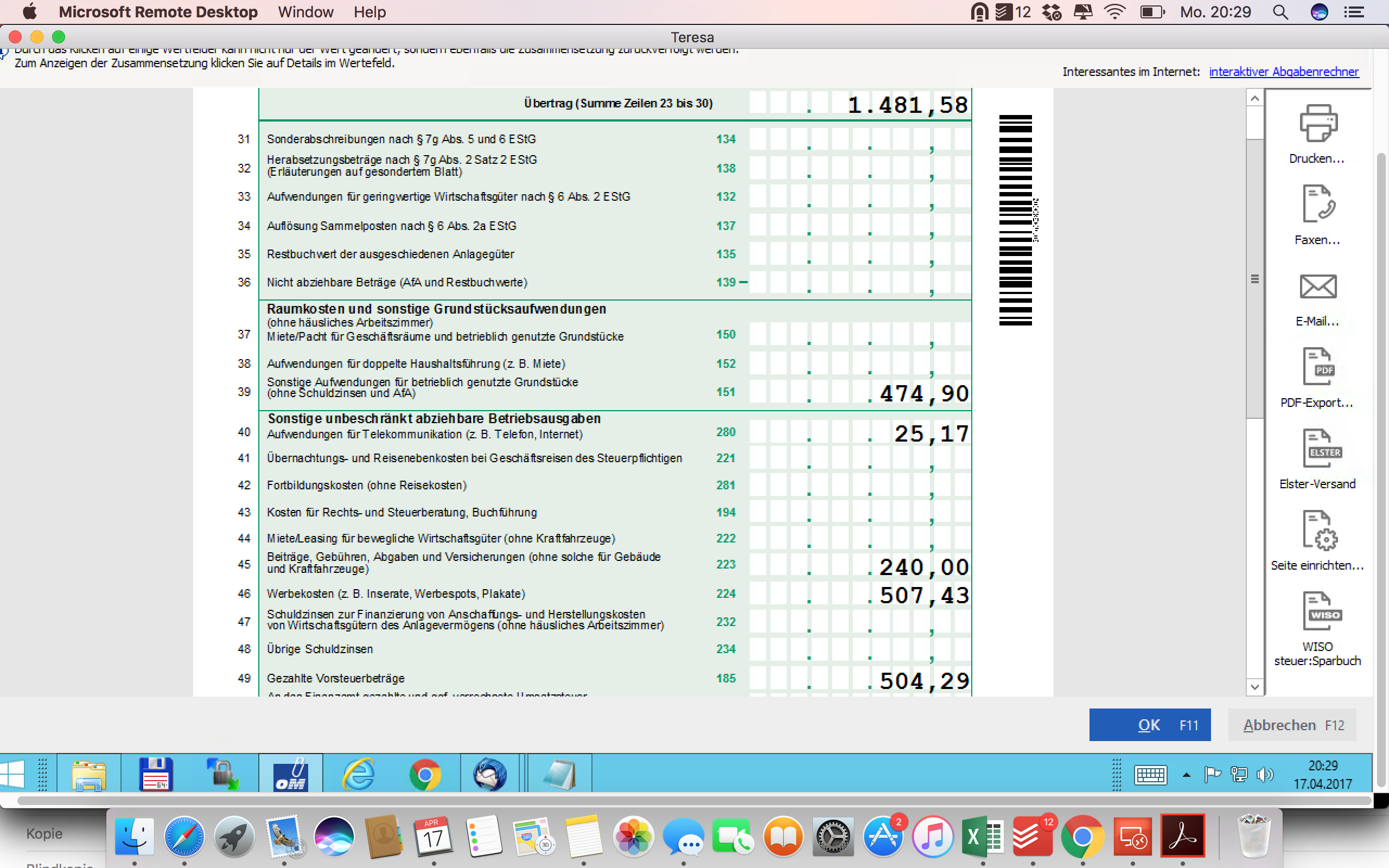Open Thunderbird from the Windows taskbar
The image size is (1389, 868).
(x=489, y=774)
